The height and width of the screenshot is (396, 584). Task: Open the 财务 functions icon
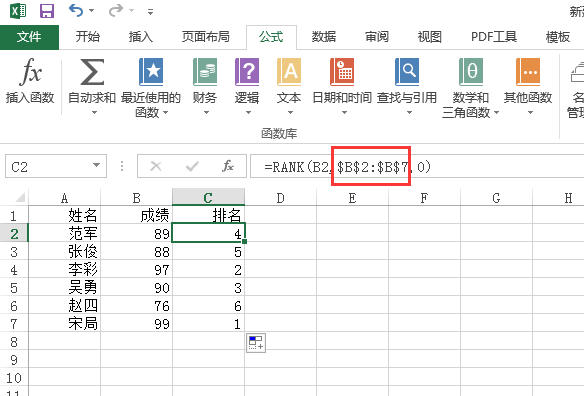[204, 72]
